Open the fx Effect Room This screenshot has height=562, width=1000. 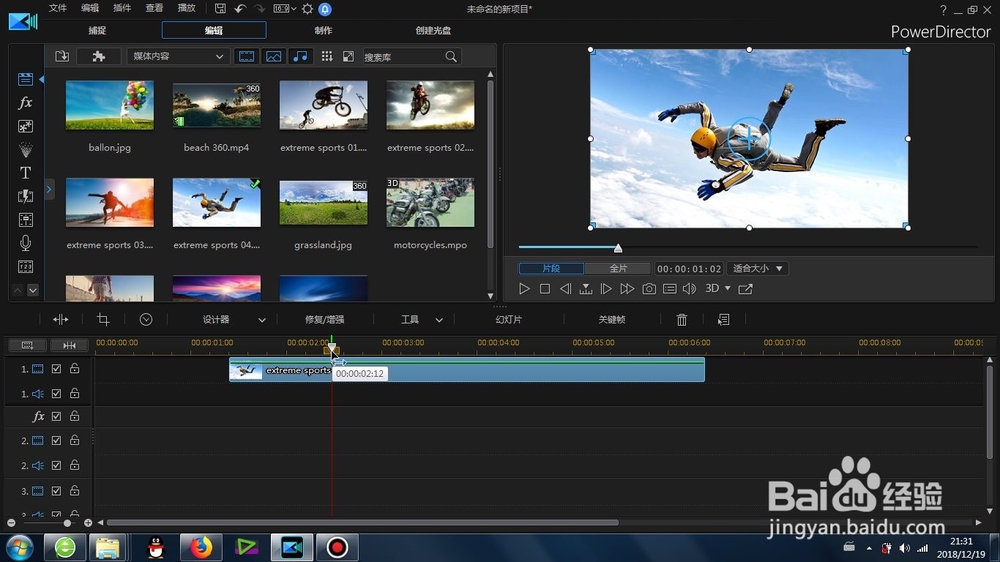(x=26, y=102)
